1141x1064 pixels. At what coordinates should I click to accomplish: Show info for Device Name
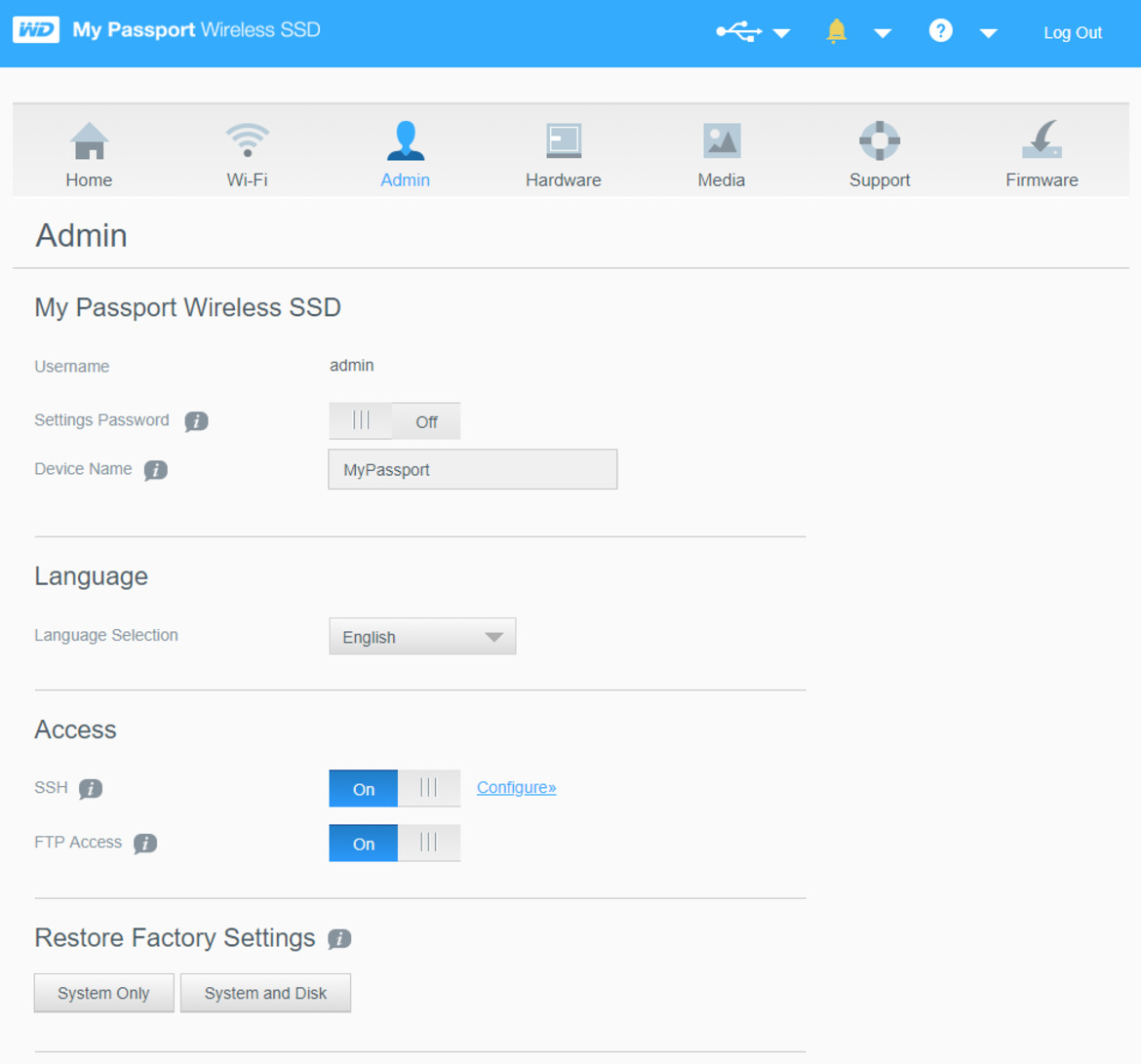tap(156, 470)
